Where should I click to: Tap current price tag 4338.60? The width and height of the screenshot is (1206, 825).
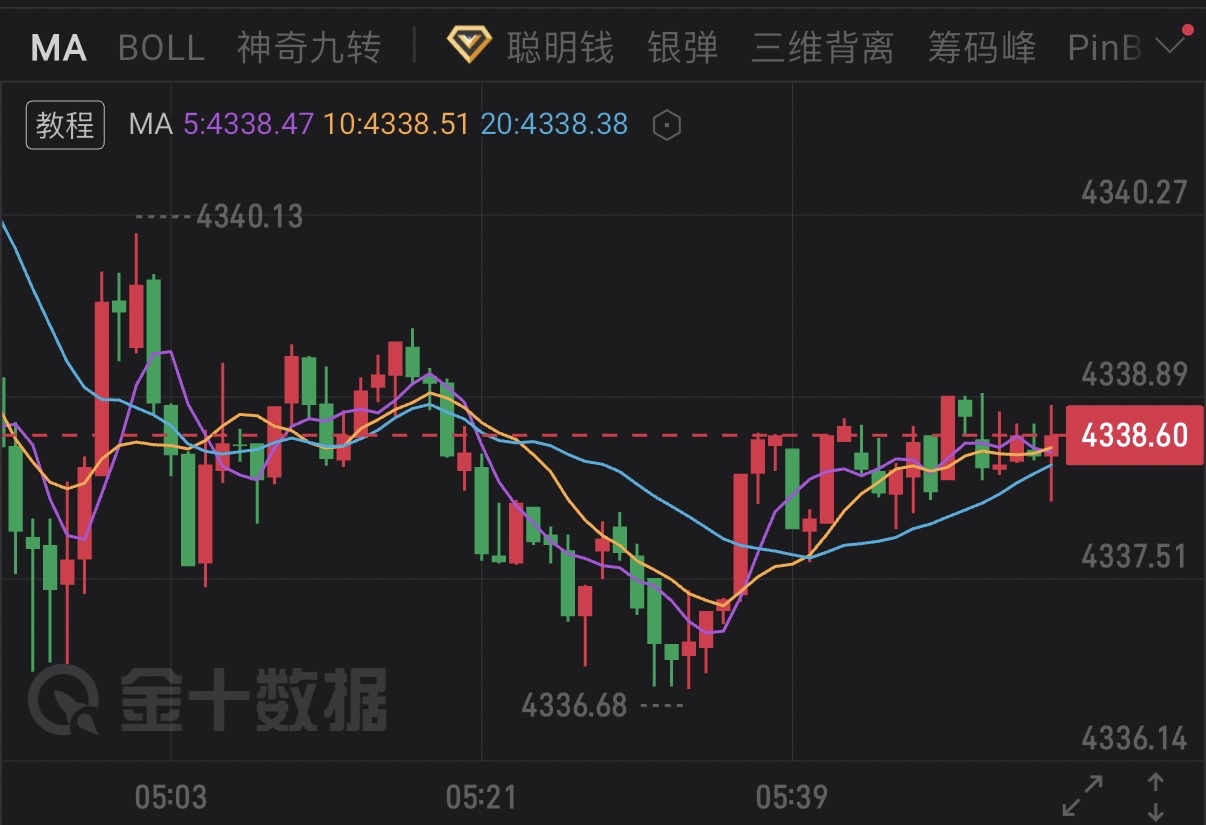pos(1134,435)
